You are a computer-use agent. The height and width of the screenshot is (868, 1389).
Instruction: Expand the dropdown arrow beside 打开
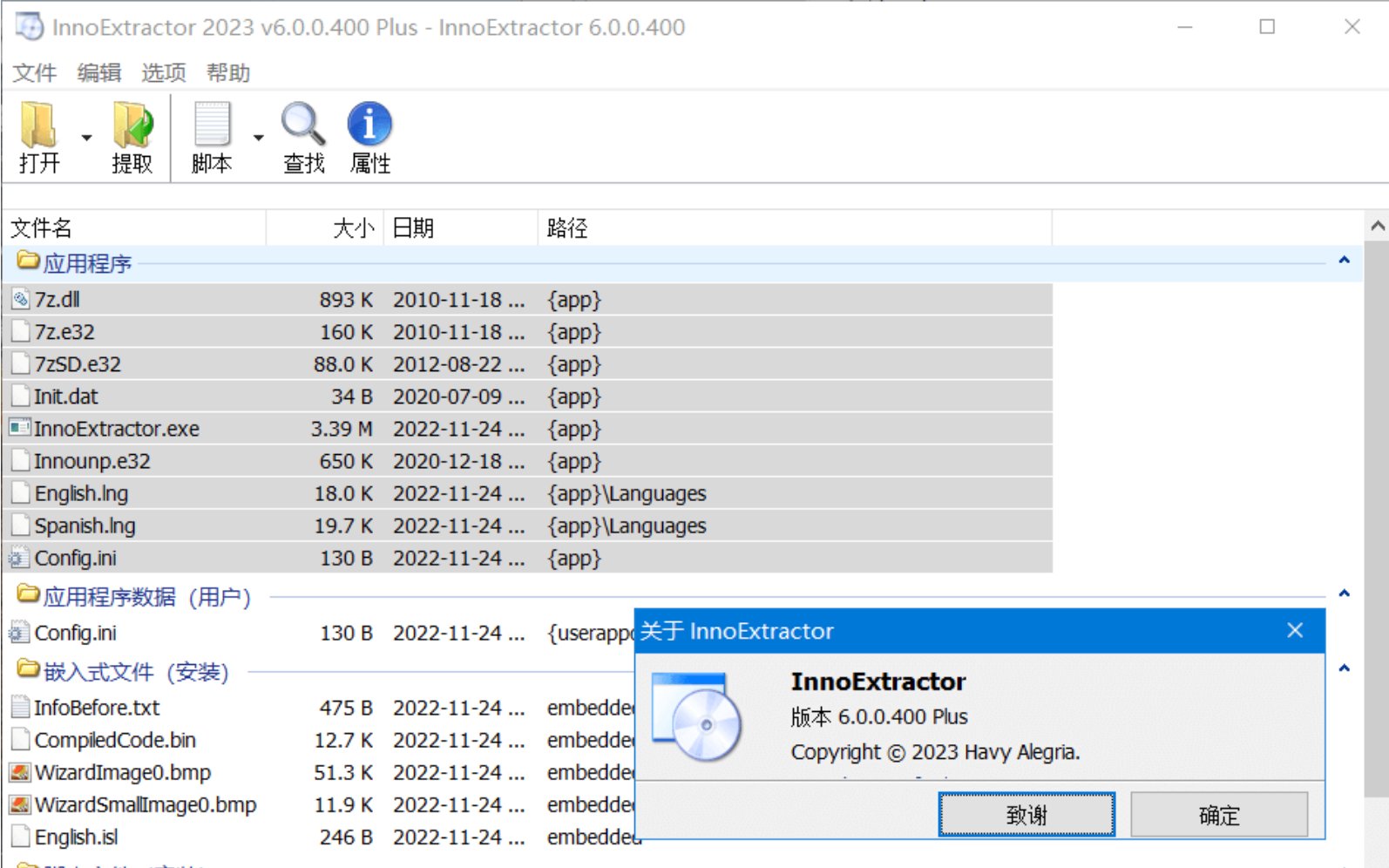click(86, 138)
